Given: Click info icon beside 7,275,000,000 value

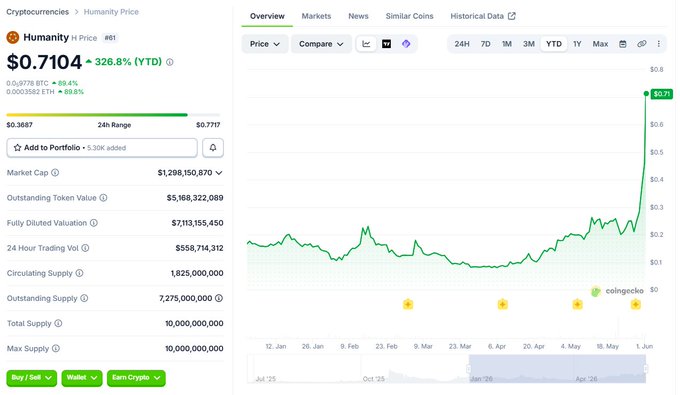Looking at the screenshot, I should pyautogui.click(x=219, y=298).
